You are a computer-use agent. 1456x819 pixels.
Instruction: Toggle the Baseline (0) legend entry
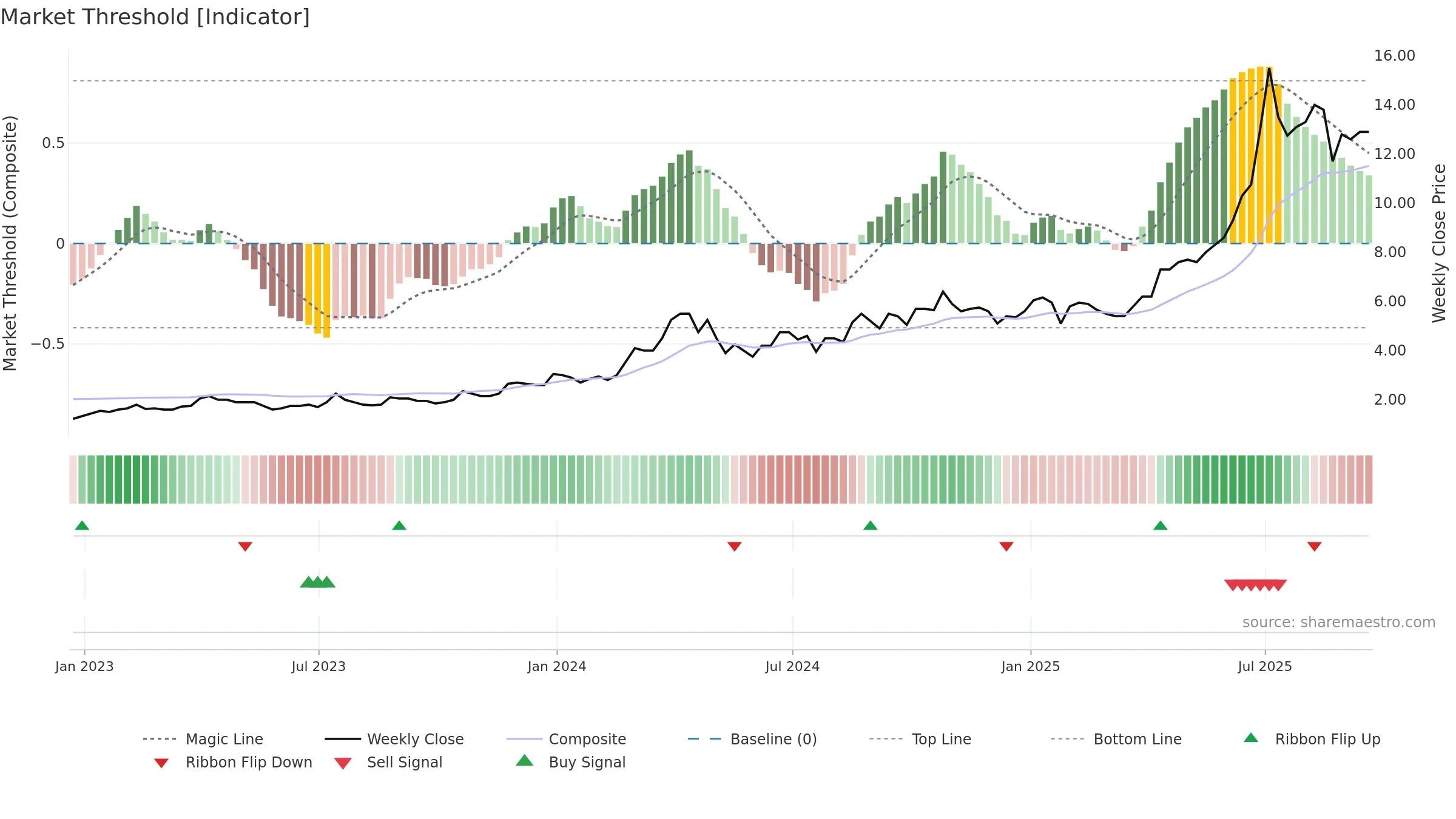point(752,739)
